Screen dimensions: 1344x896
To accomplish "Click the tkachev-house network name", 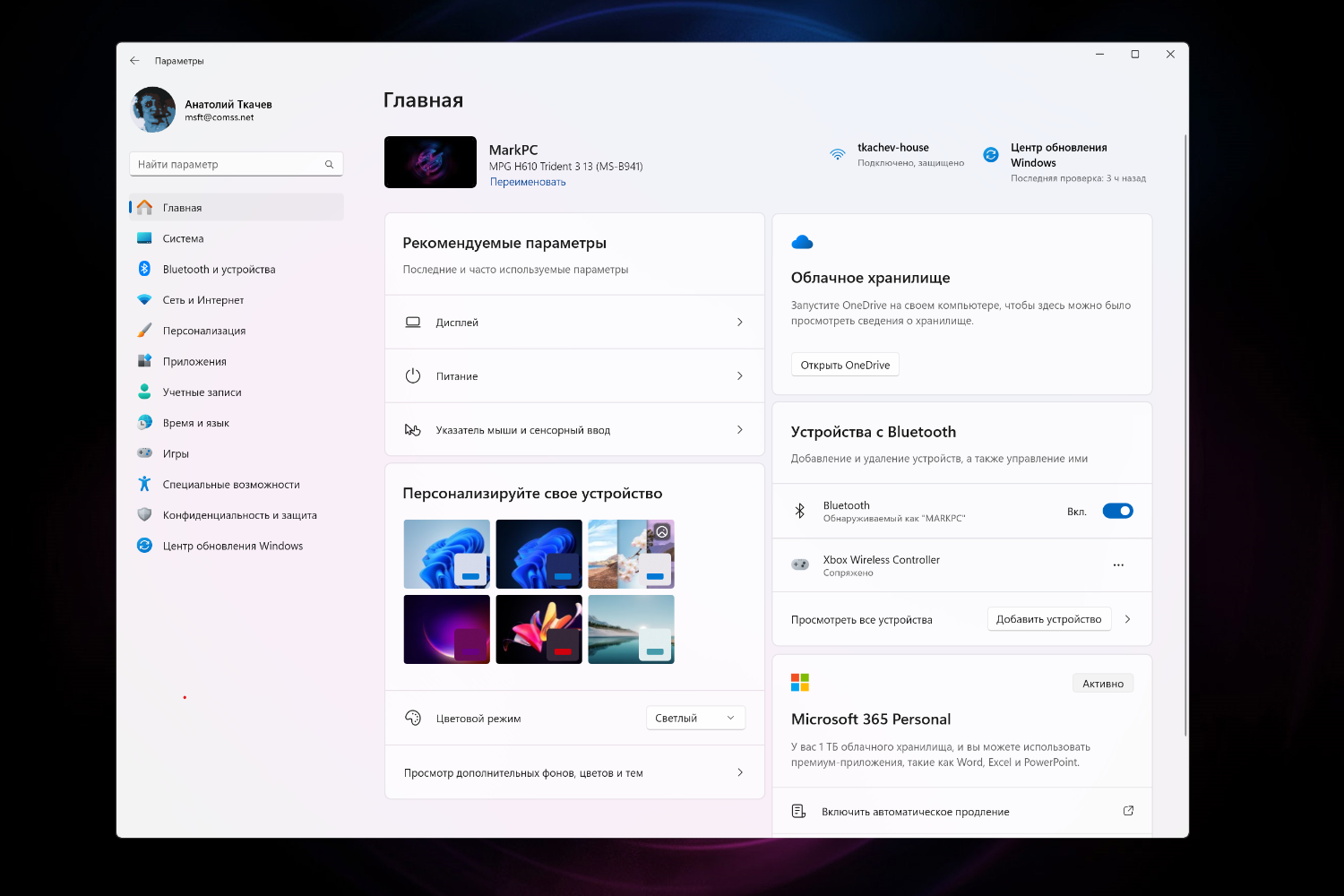I will pyautogui.click(x=893, y=148).
